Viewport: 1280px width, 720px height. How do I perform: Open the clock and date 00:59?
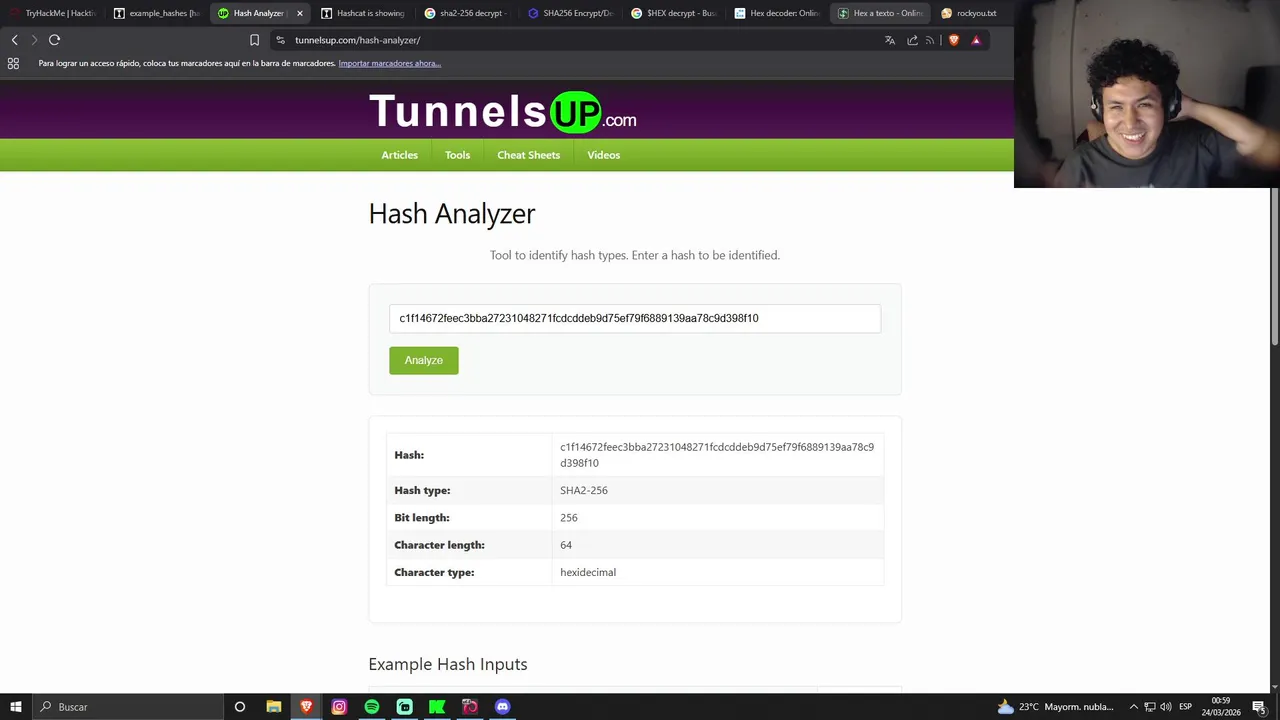click(x=1221, y=707)
